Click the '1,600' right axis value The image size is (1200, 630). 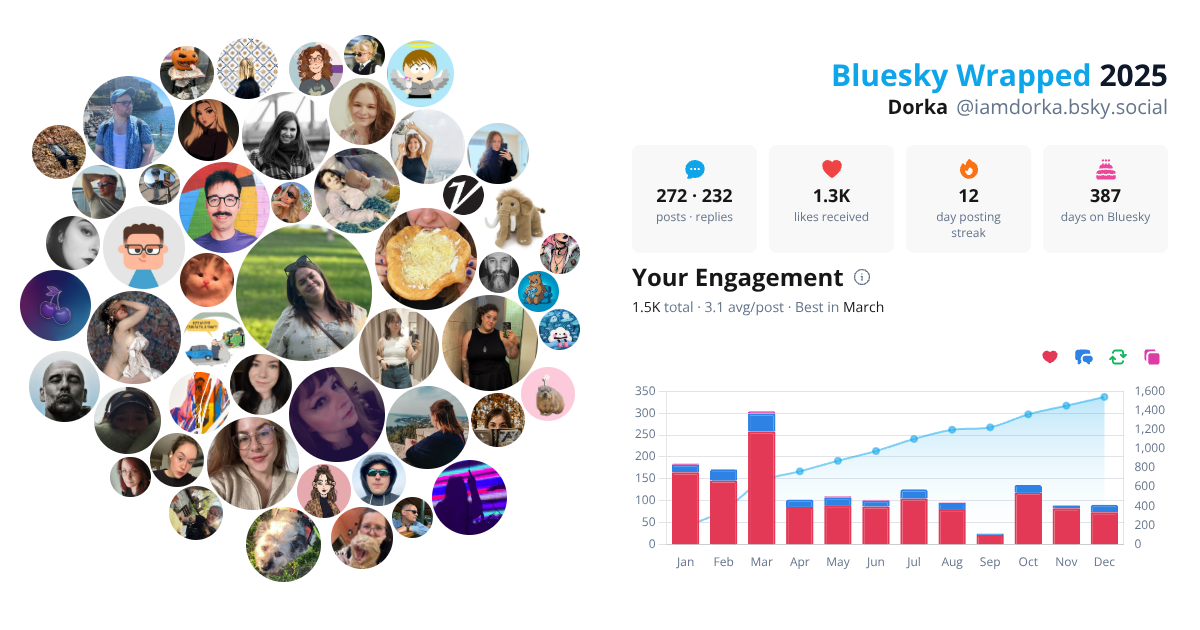point(1151,391)
